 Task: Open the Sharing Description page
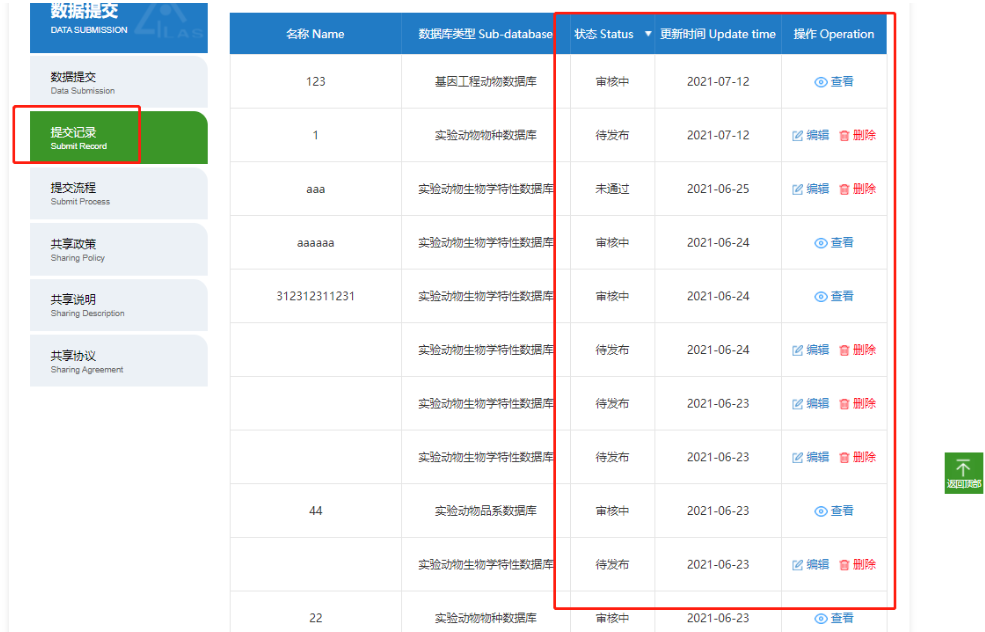pyautogui.click(x=118, y=305)
